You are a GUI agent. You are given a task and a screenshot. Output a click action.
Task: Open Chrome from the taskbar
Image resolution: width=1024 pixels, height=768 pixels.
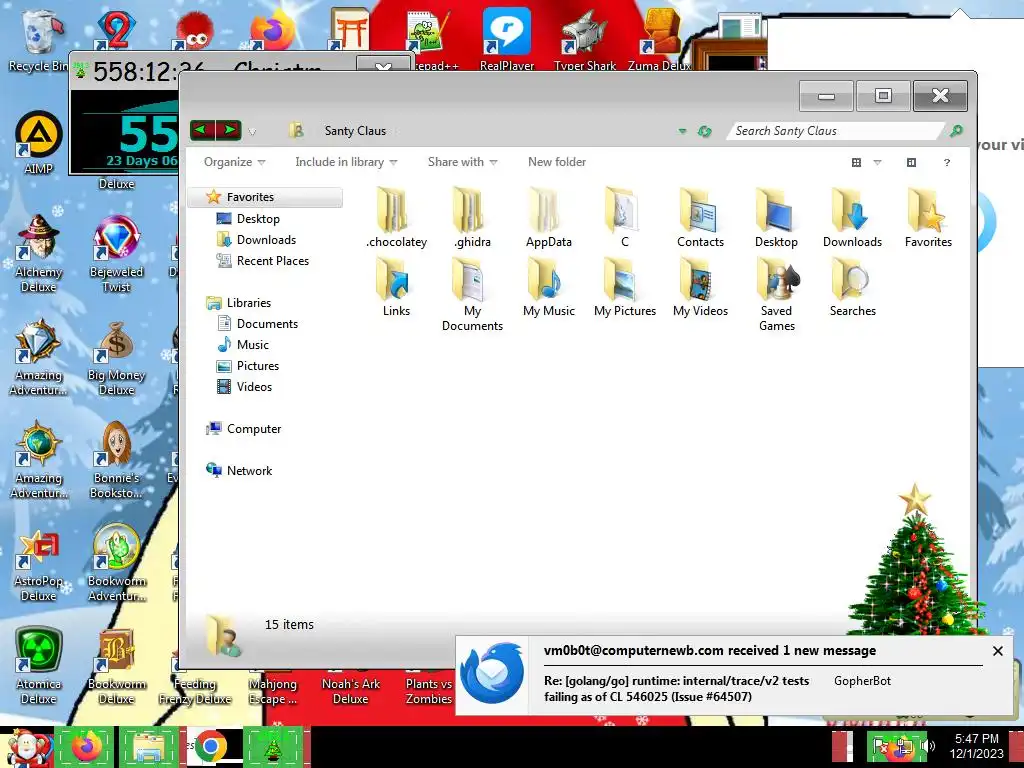(209, 746)
